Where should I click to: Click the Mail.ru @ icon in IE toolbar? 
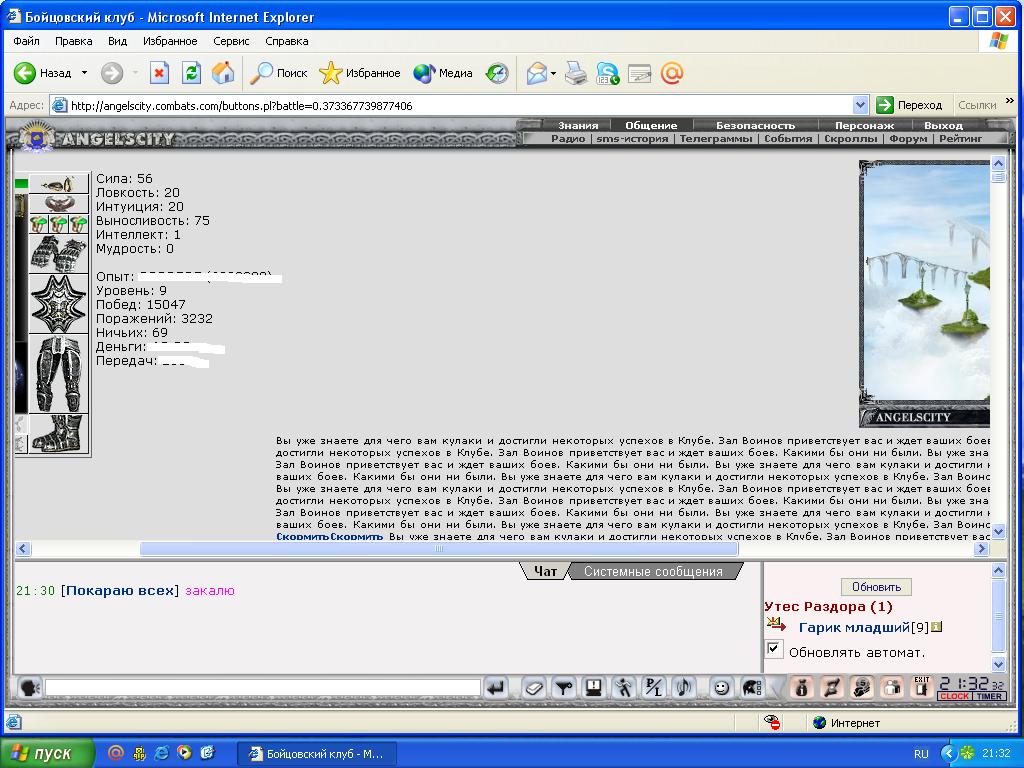pos(671,73)
